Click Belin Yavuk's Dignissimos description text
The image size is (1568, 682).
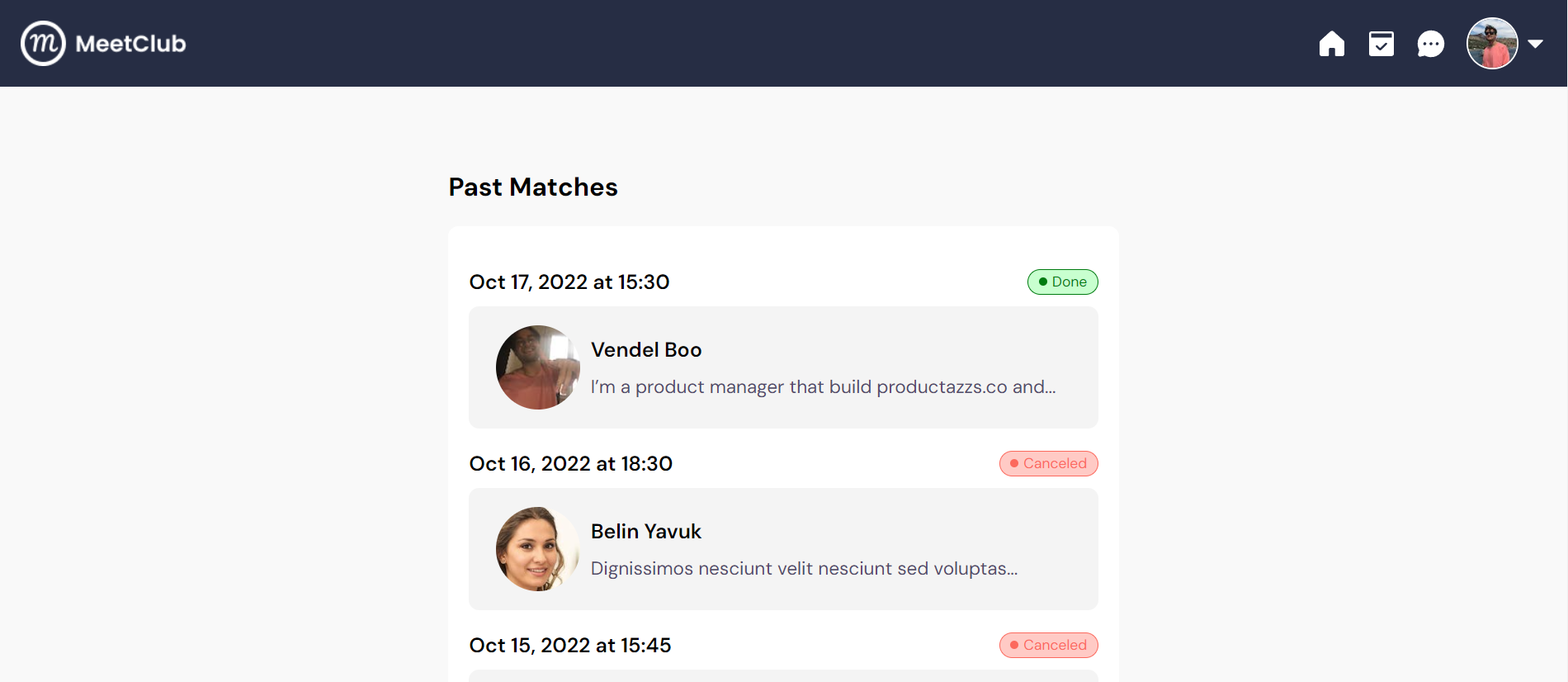[x=805, y=569]
